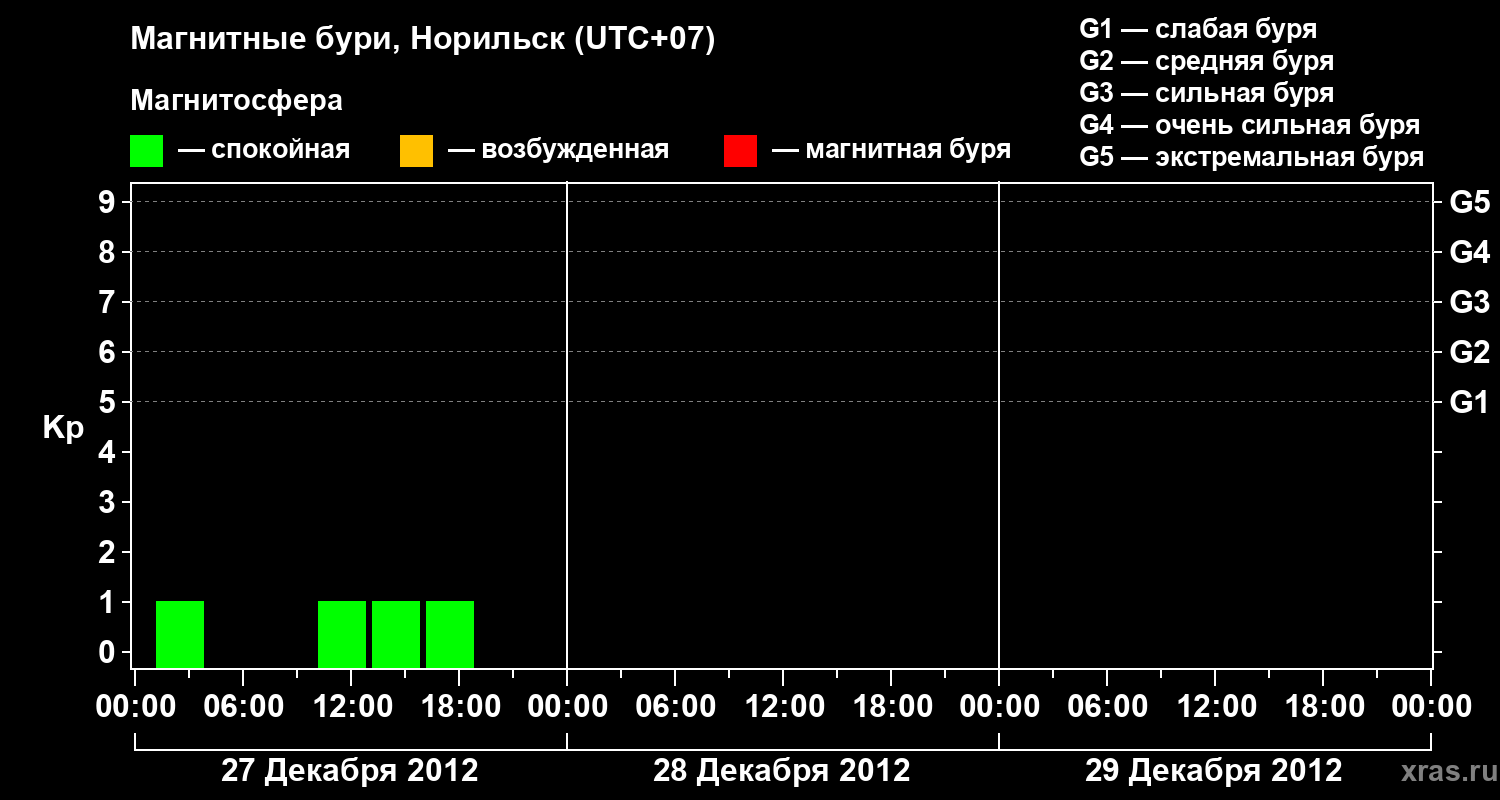Click the 'G2 — средняя буря' legend line
This screenshot has width=1500, height=800.
pyautogui.click(x=1206, y=61)
